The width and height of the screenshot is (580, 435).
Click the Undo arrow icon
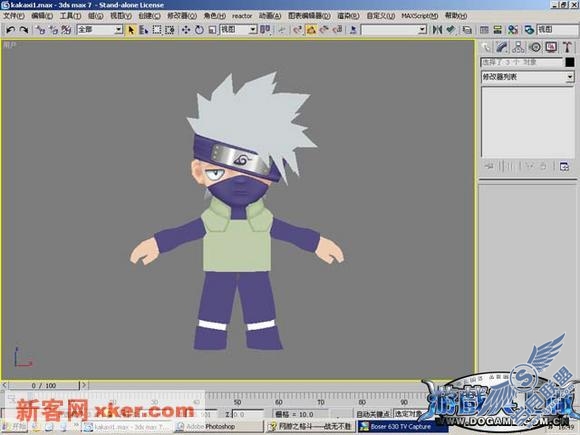[10, 30]
